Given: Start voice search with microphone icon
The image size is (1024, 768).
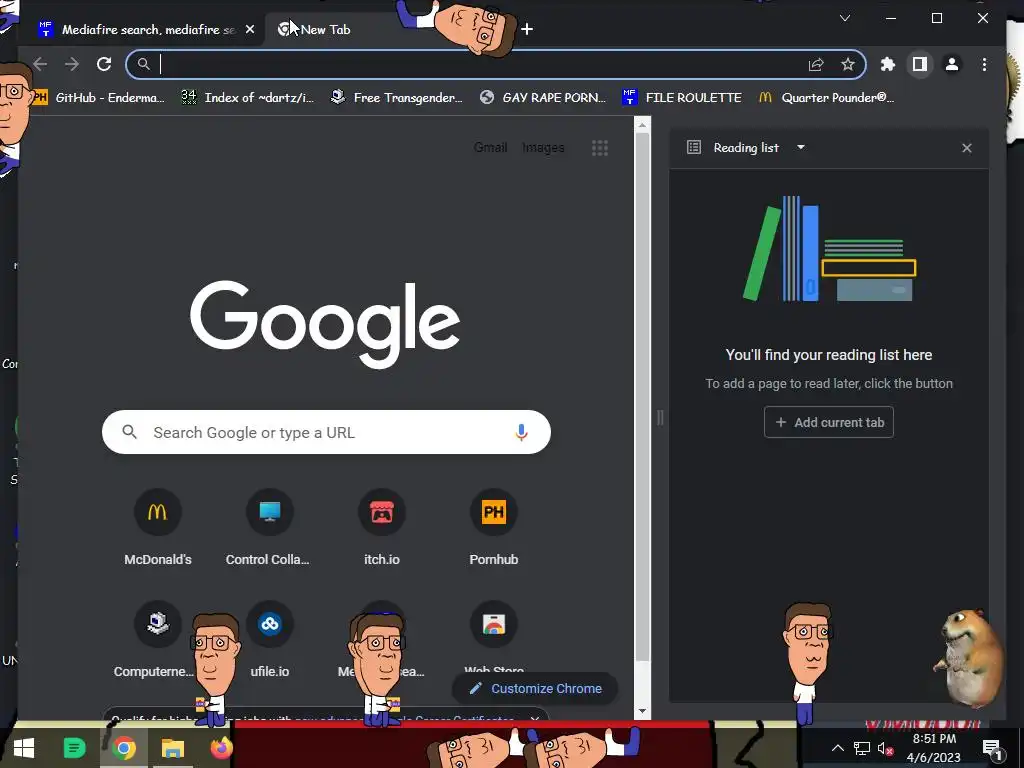Looking at the screenshot, I should click(x=521, y=432).
